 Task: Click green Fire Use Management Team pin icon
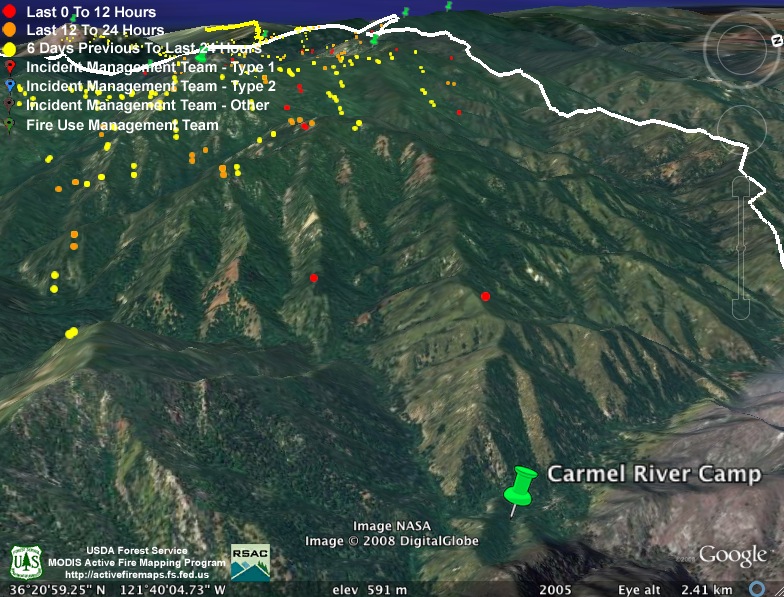click(x=9, y=125)
